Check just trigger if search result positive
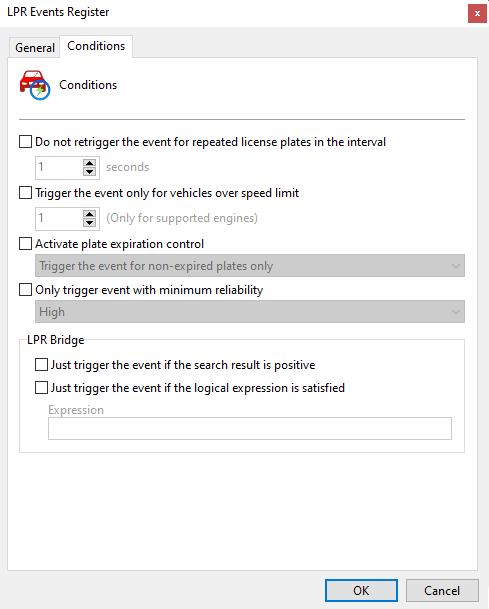Viewport: 489px width, 609px height. pyautogui.click(x=42, y=365)
